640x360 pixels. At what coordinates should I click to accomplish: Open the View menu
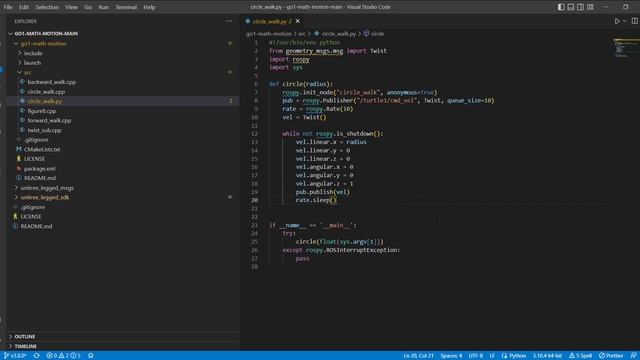click(71, 7)
